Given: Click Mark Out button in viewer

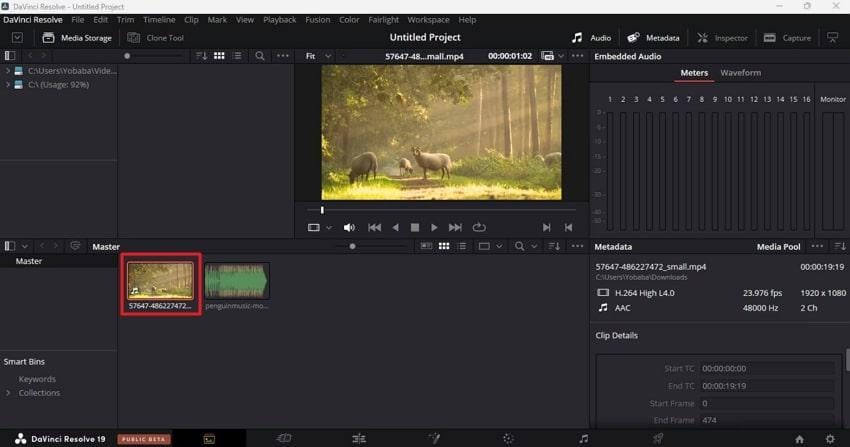Looking at the screenshot, I should 568,228.
